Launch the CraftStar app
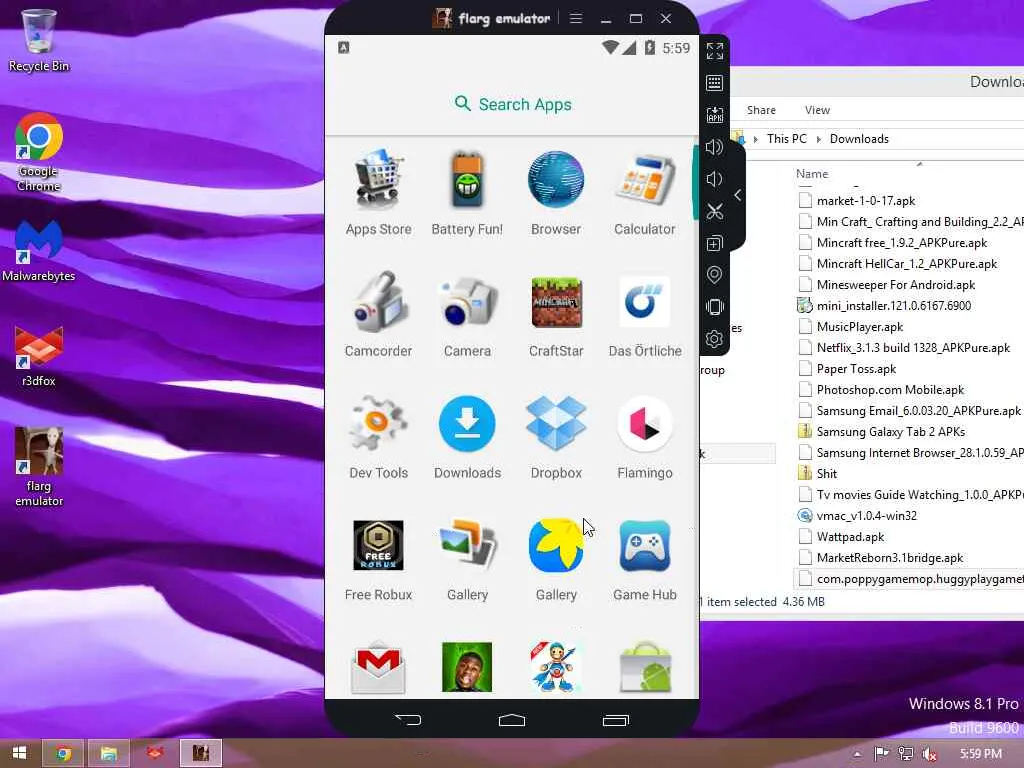The height and width of the screenshot is (768, 1024). (x=556, y=314)
